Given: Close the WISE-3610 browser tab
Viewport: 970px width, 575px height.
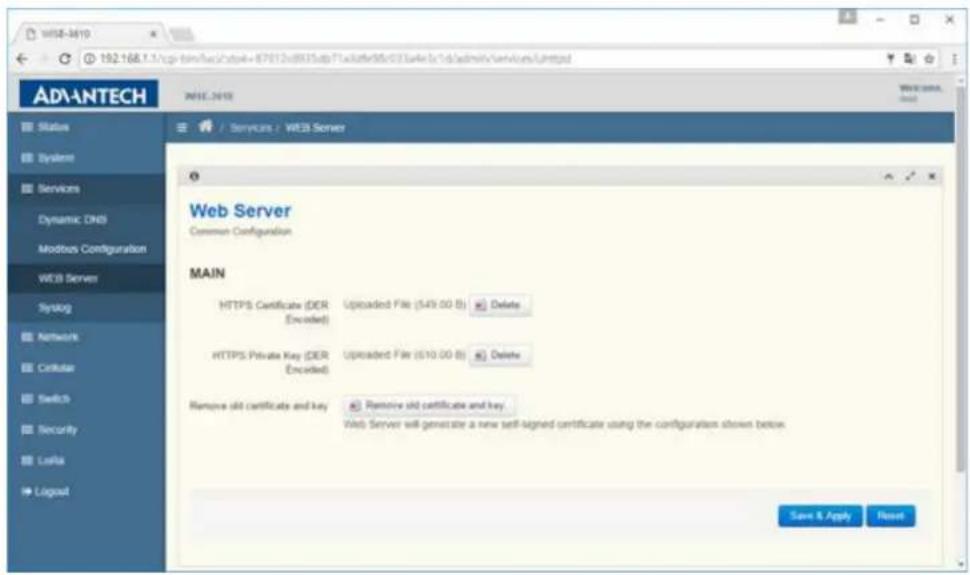Looking at the screenshot, I should 153,33.
